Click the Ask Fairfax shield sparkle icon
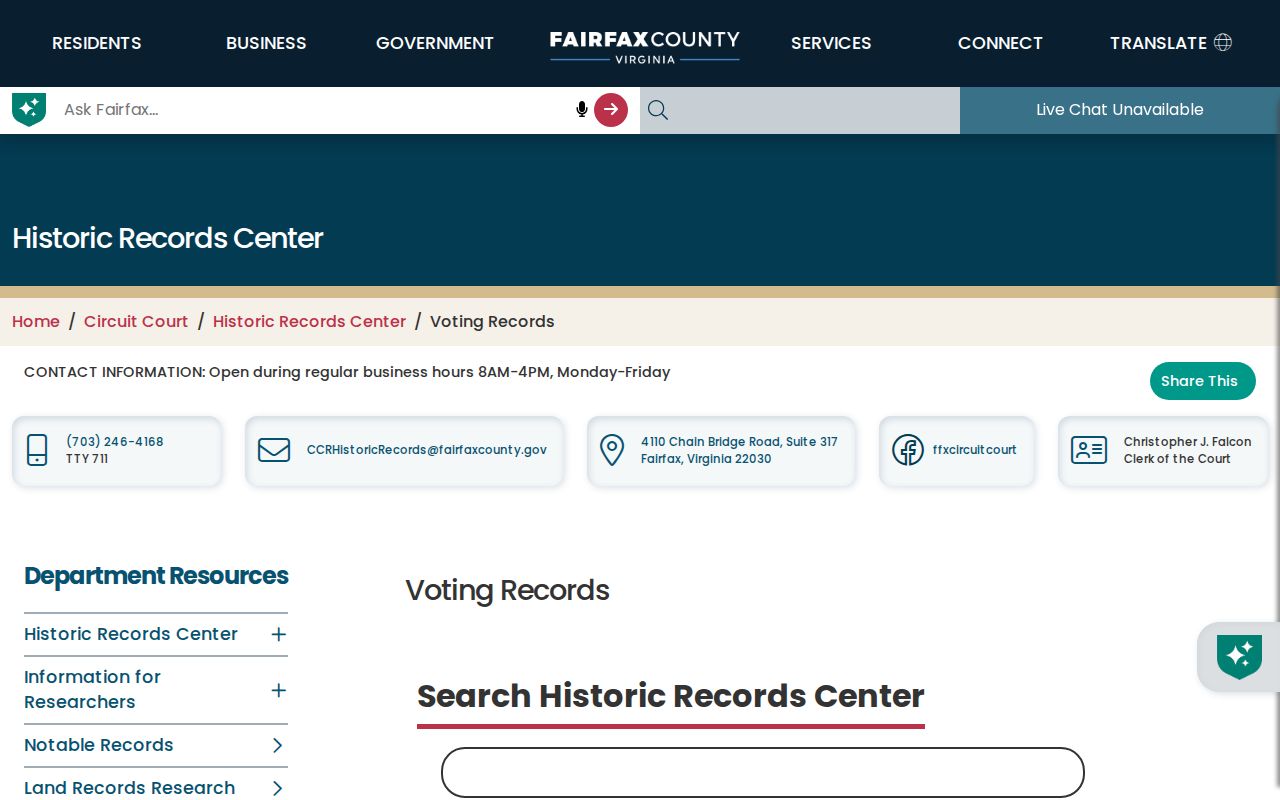Image resolution: width=1280 pixels, height=800 pixels. 29,109
